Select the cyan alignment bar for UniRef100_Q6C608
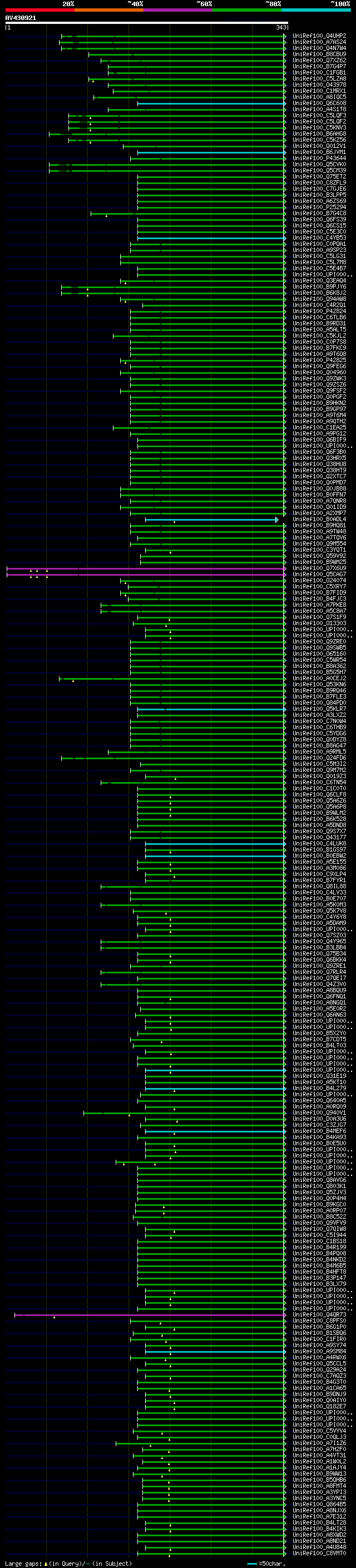This screenshot has width=356, height=1568. point(212,103)
